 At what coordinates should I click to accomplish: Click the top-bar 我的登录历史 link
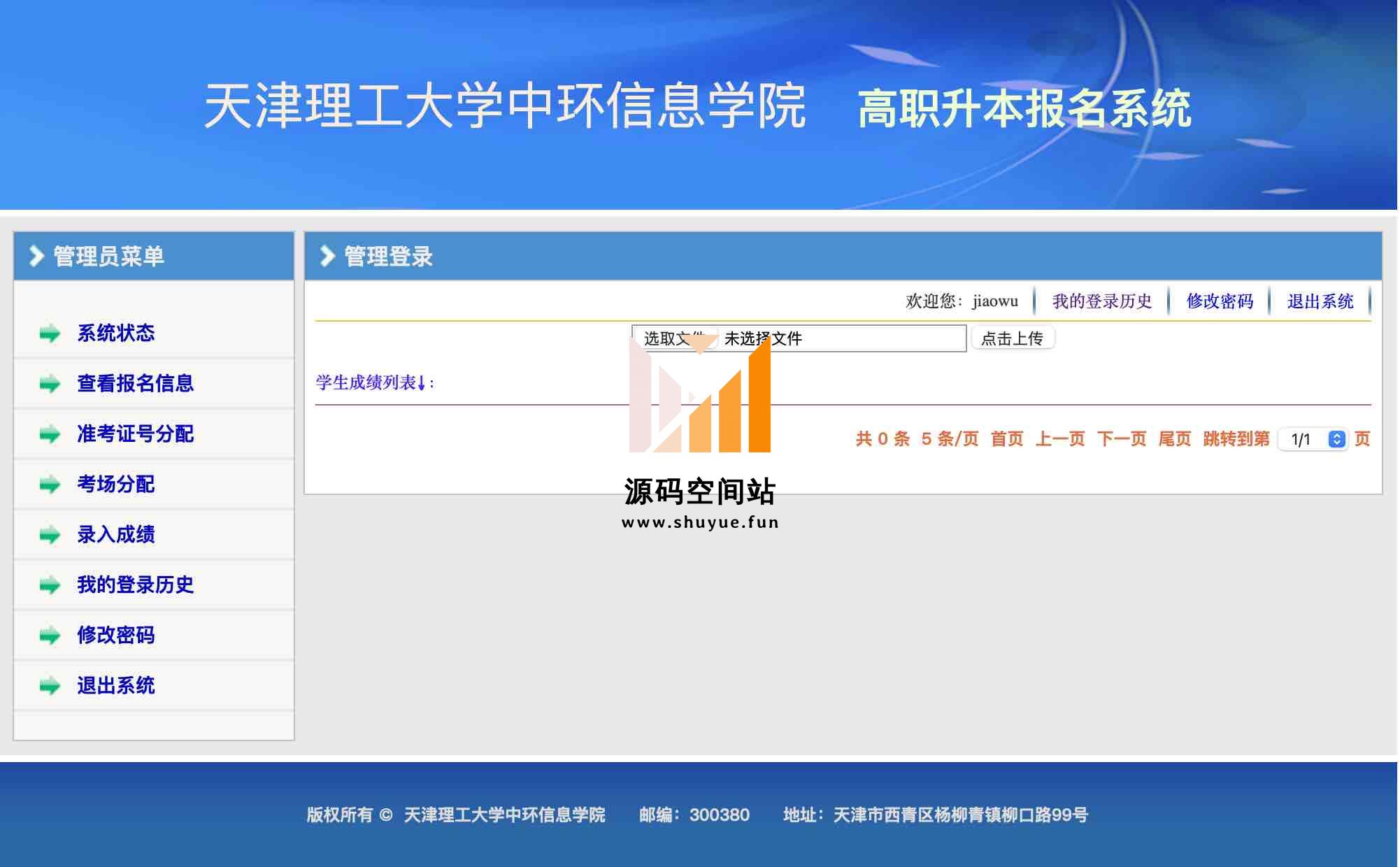coord(1102,301)
